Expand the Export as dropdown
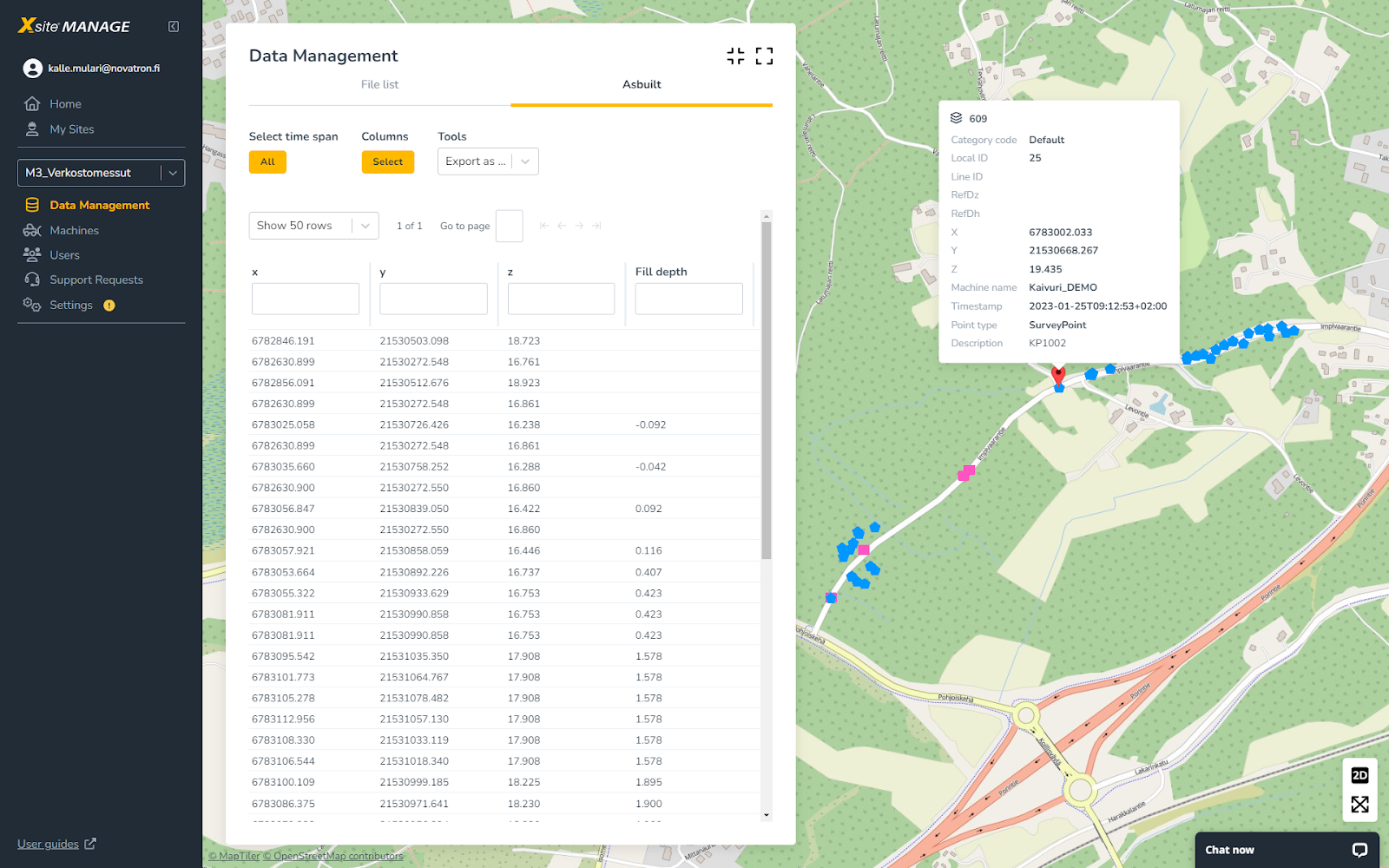This screenshot has height=868, width=1389. 488,161
